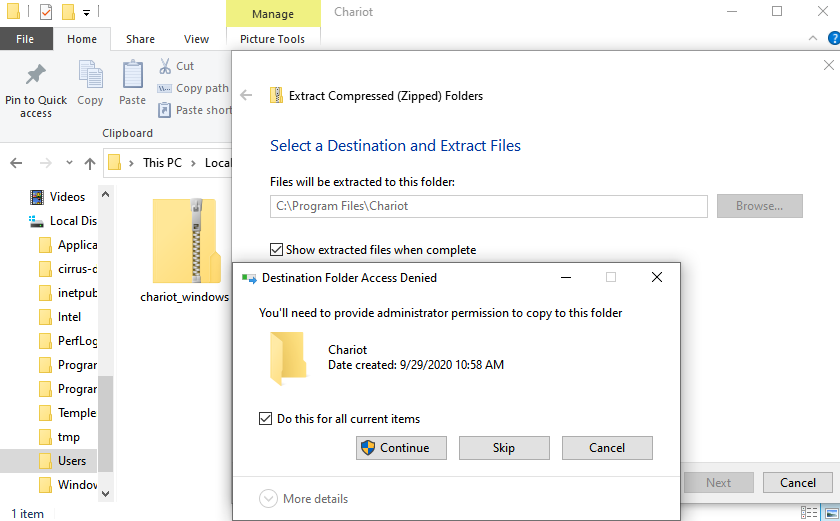Click Continue with admin shield
Image resolution: width=840 pixels, height=521 pixels.
(x=401, y=448)
